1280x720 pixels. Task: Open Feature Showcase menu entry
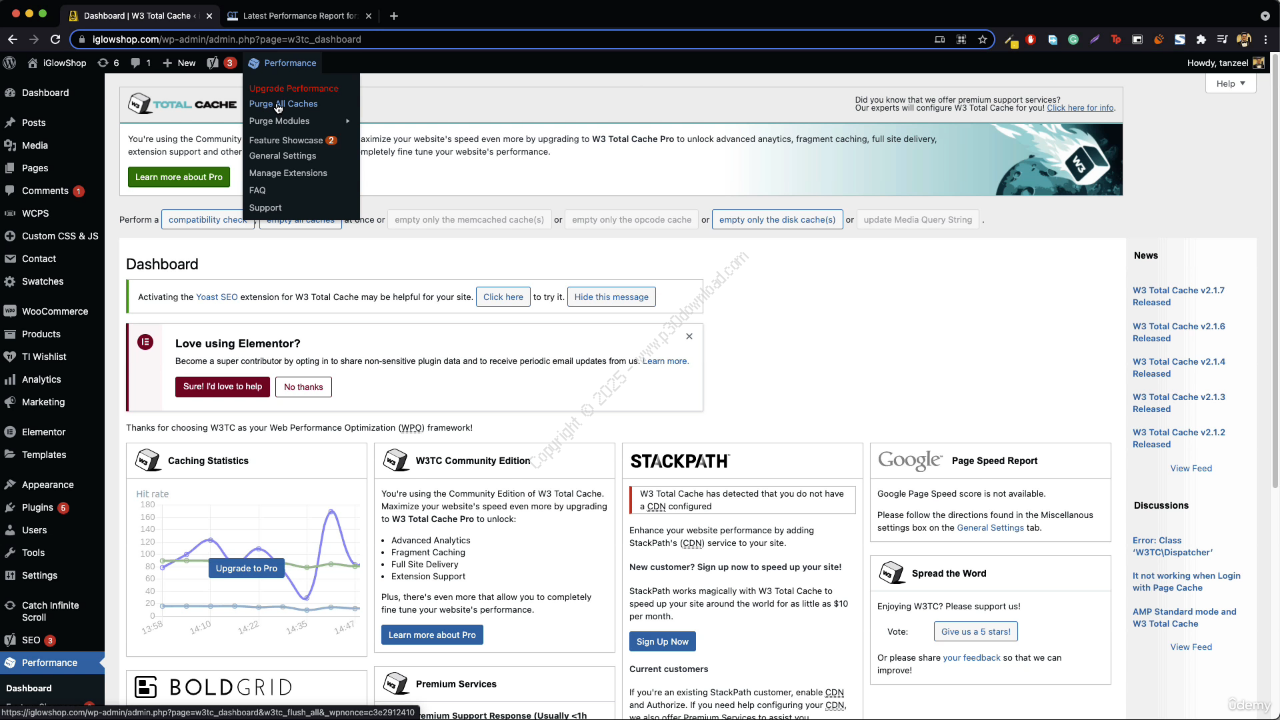292,140
